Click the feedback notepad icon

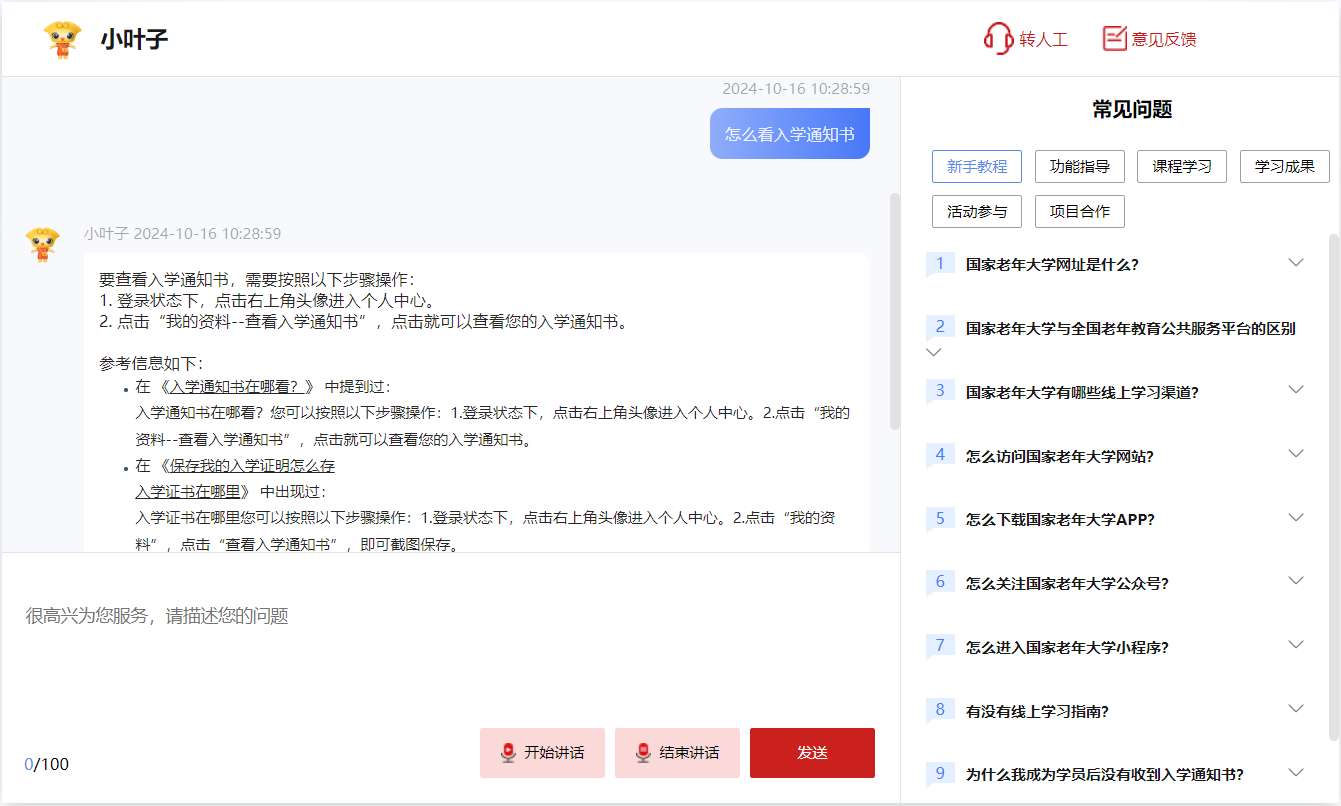pos(1114,39)
